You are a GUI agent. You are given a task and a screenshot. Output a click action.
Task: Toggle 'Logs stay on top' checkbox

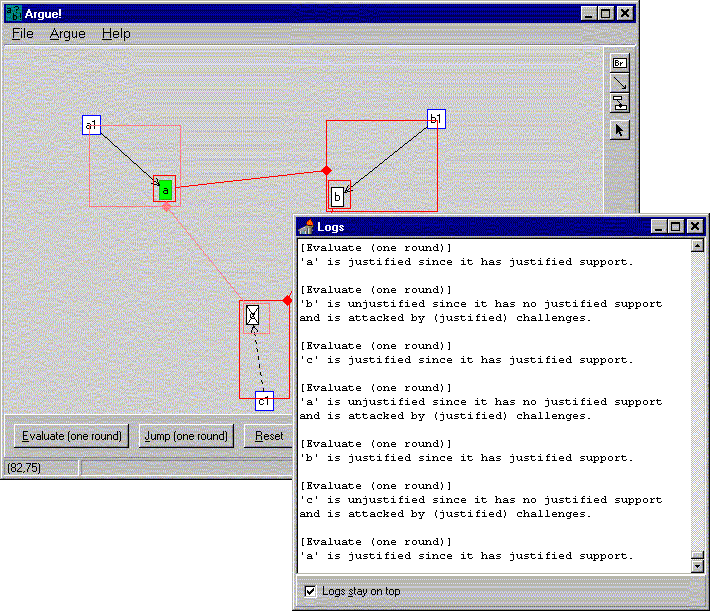[310, 591]
